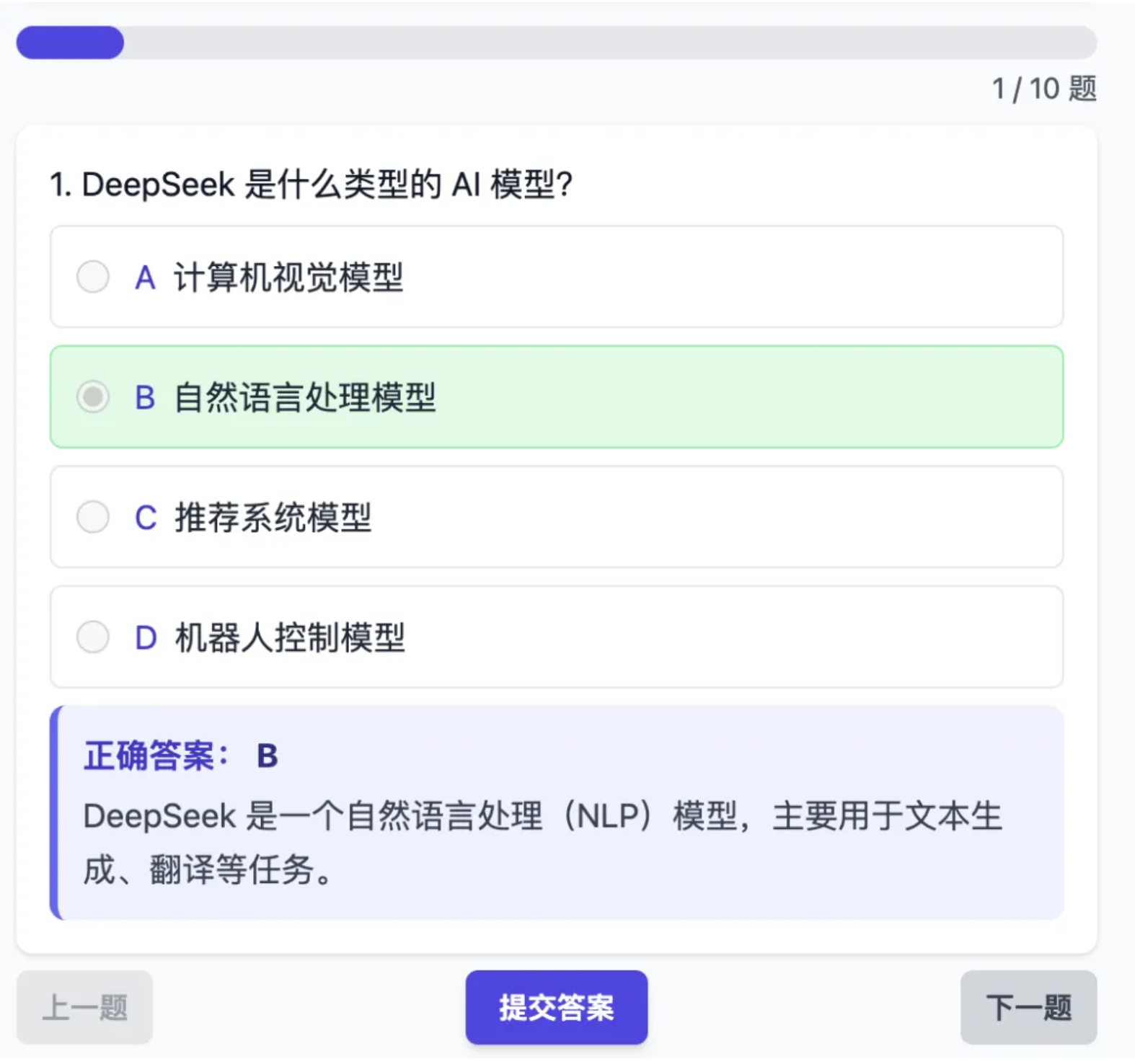
Task: Click the 自然语言处理模型 answer text
Action: pyautogui.click(x=305, y=397)
